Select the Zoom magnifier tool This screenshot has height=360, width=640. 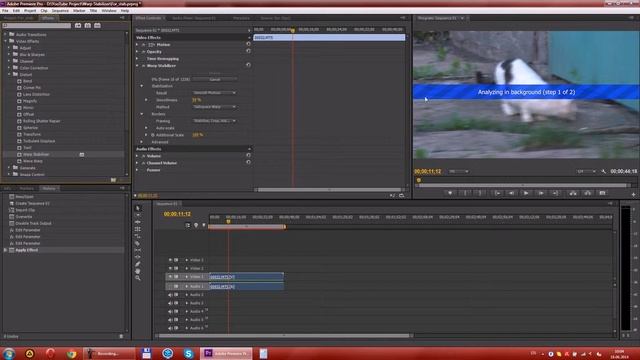[138, 278]
